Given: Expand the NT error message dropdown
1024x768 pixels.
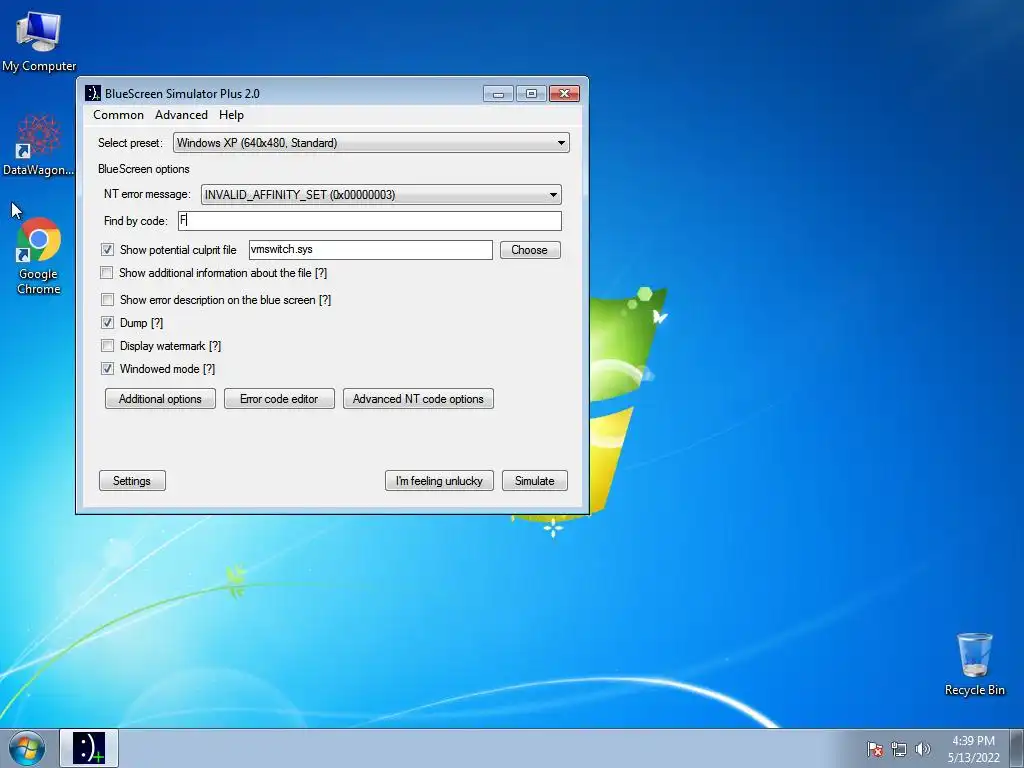Looking at the screenshot, I should click(381, 195).
